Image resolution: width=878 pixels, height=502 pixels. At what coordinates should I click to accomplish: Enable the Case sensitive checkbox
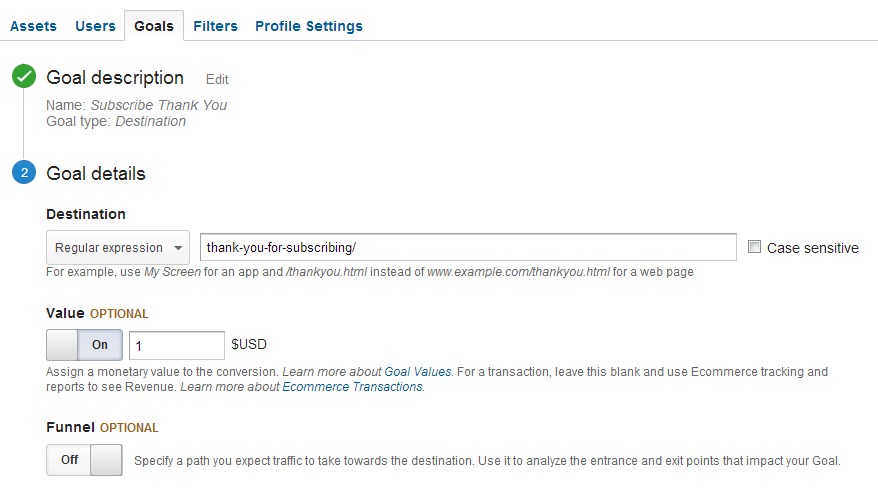click(x=754, y=247)
